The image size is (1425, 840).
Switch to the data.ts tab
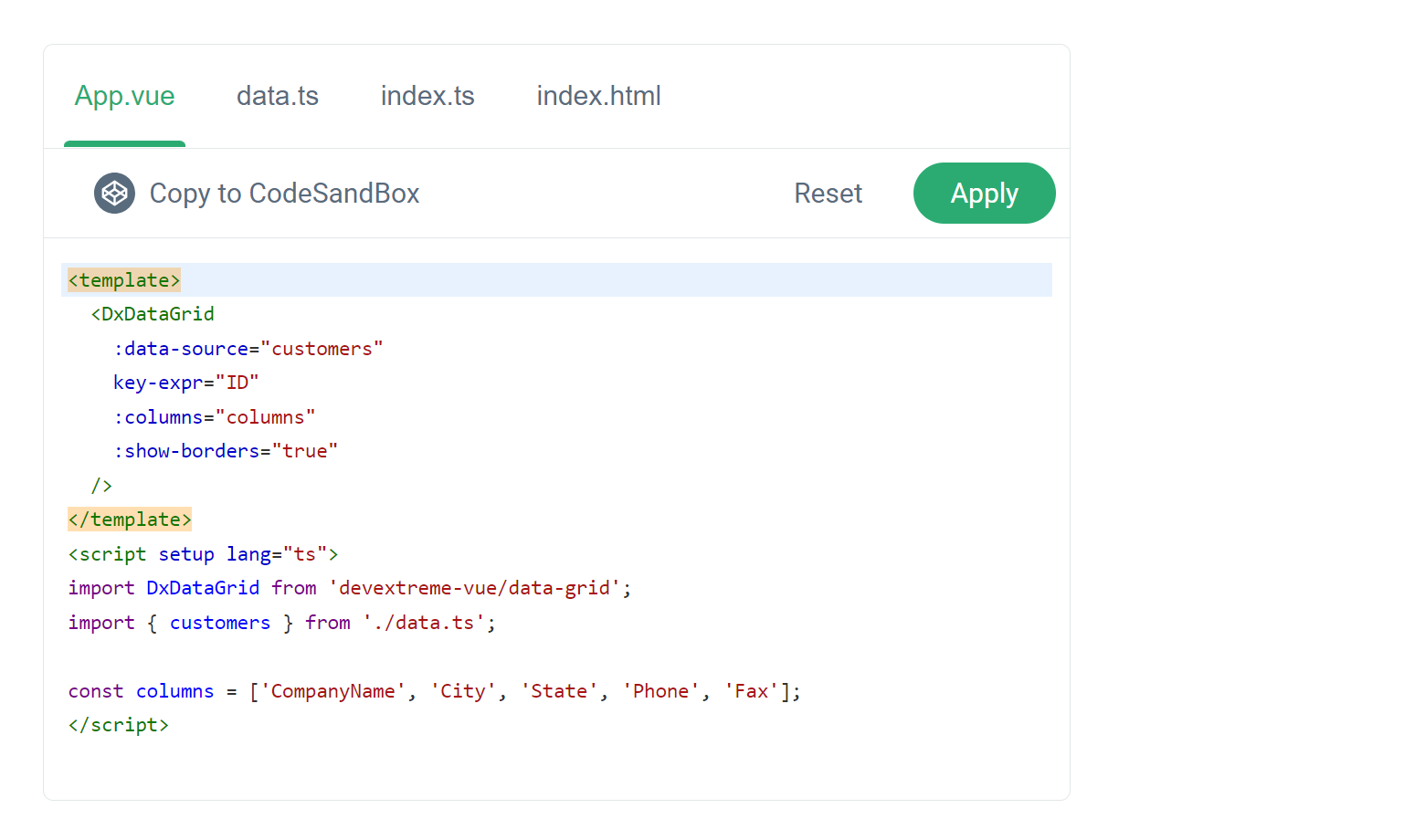(x=277, y=96)
